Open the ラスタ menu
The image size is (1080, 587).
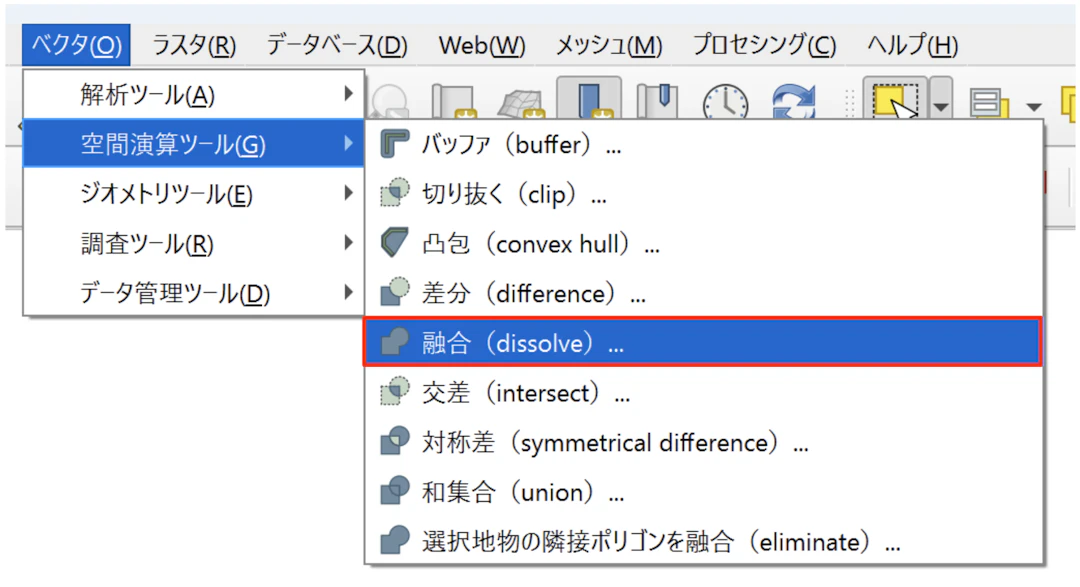(193, 45)
